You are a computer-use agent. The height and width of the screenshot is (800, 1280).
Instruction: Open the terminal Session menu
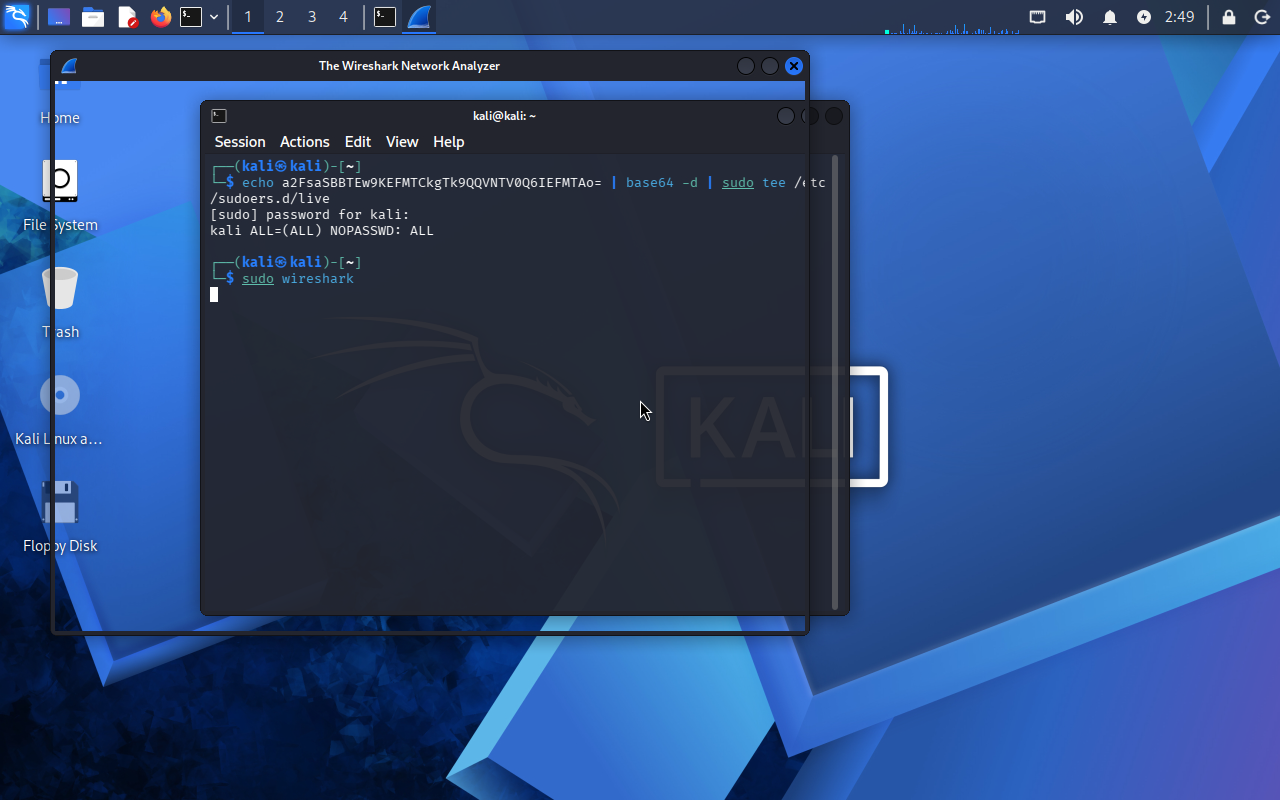tap(240, 142)
